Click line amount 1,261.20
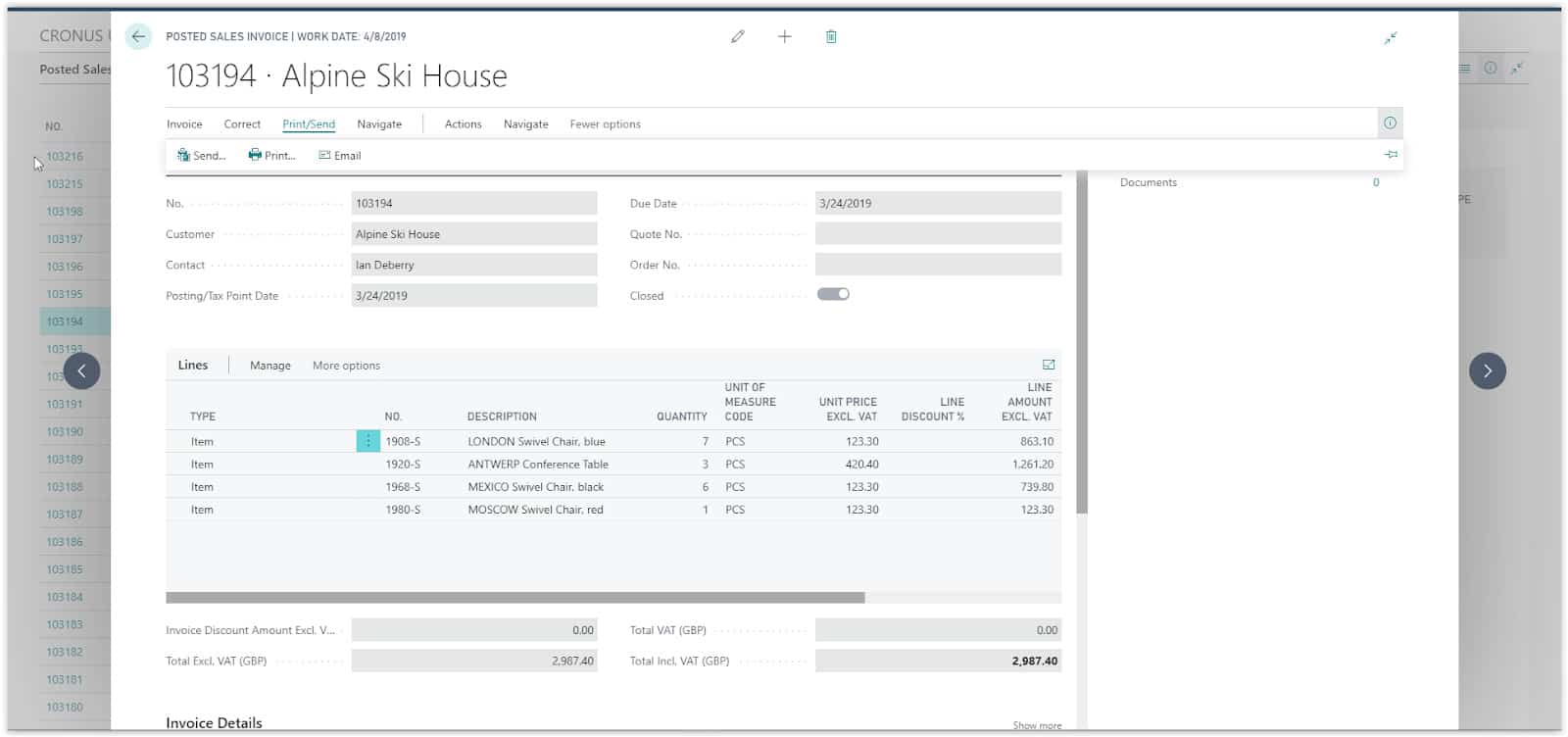The width and height of the screenshot is (1568, 737). click(x=1033, y=465)
